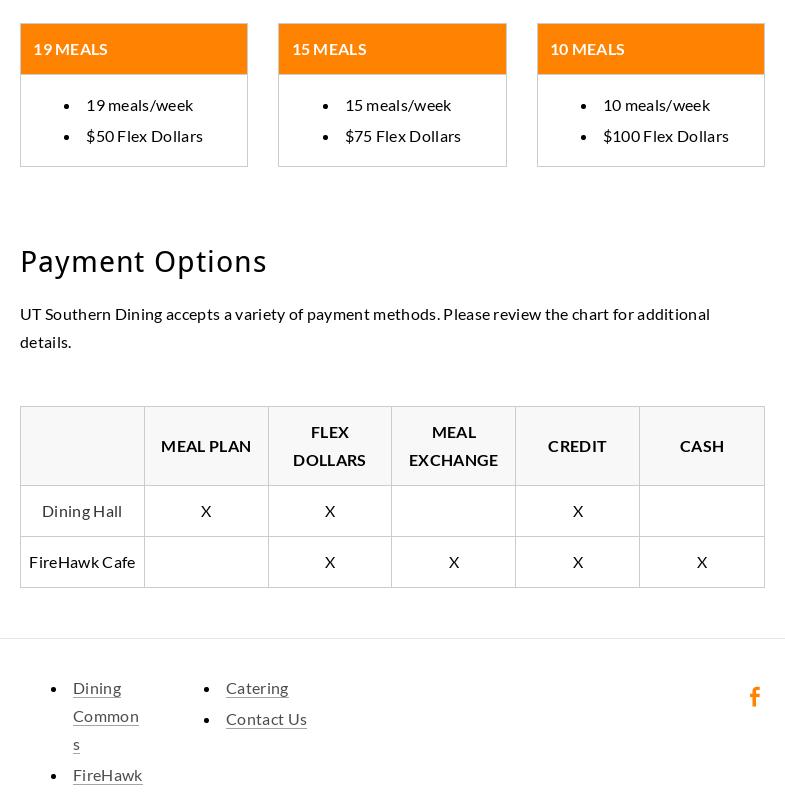785x793 pixels.
Task: Click the $50 Flex Dollars bullet text
Action: point(144,136)
